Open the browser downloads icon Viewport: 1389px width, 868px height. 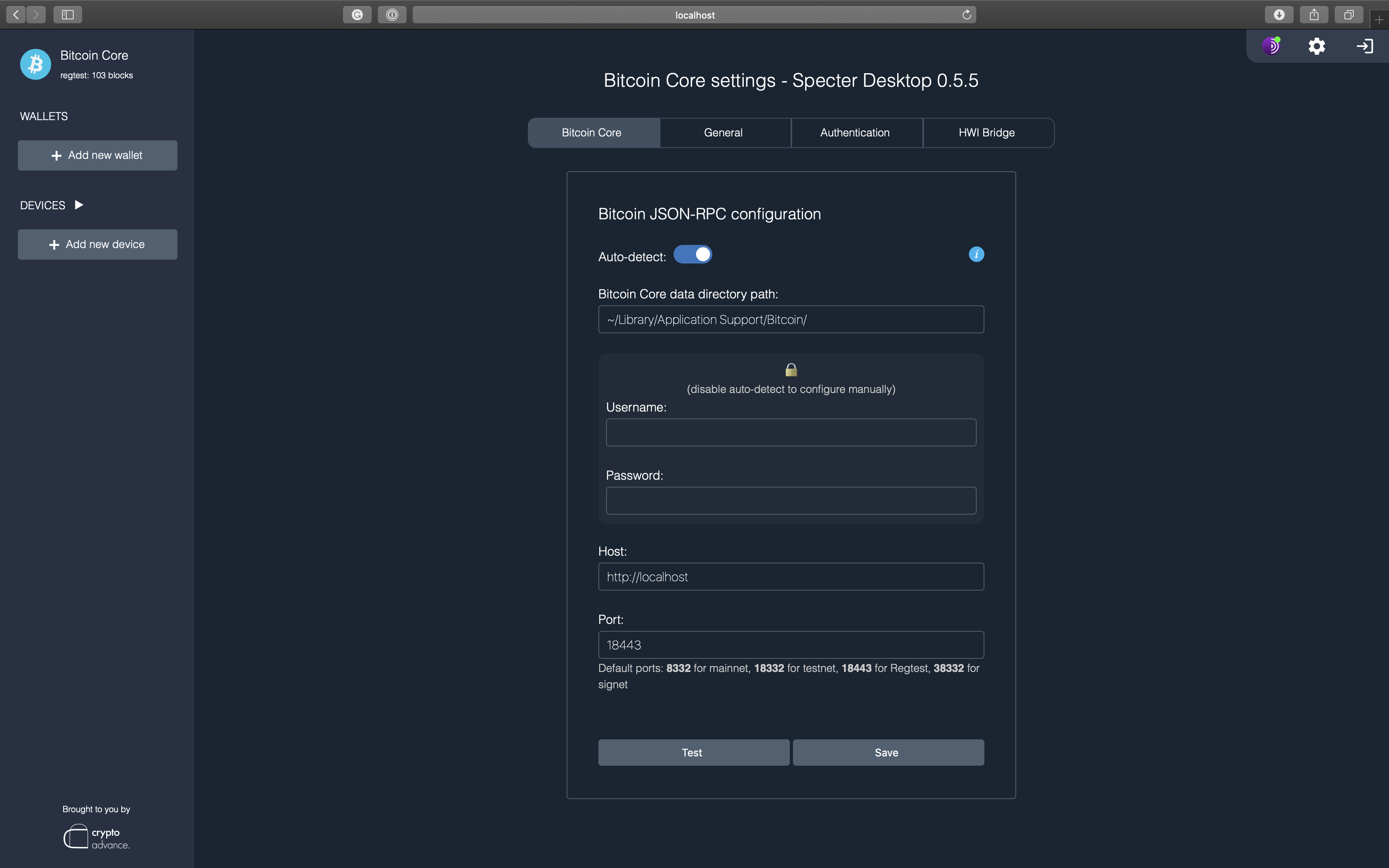tap(1279, 15)
